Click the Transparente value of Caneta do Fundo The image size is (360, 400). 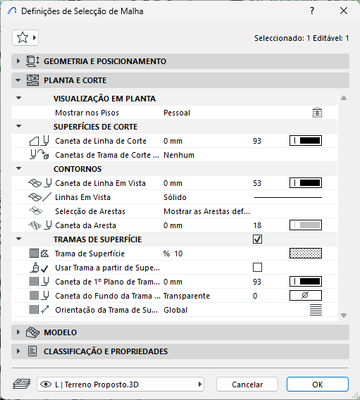coord(187,296)
